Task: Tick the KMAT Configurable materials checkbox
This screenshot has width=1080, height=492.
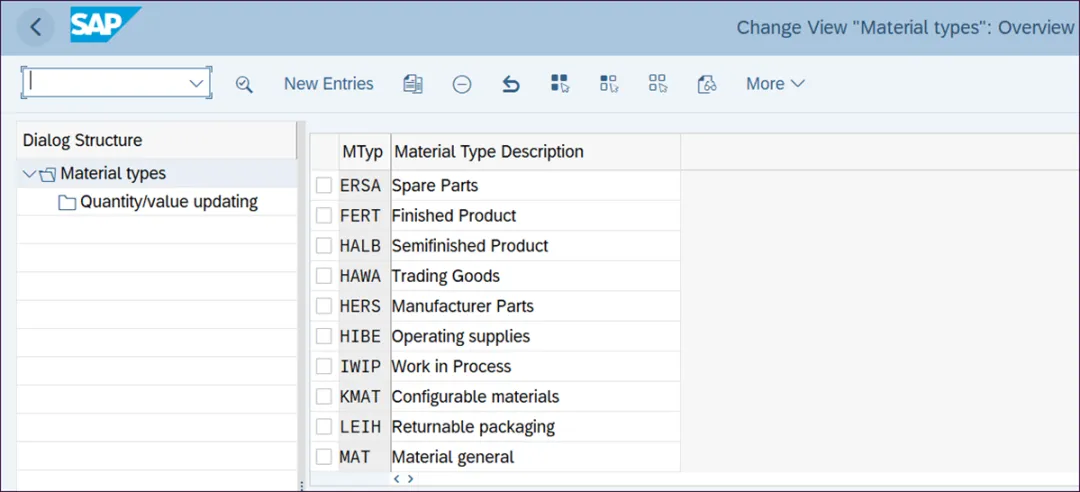Action: [324, 396]
